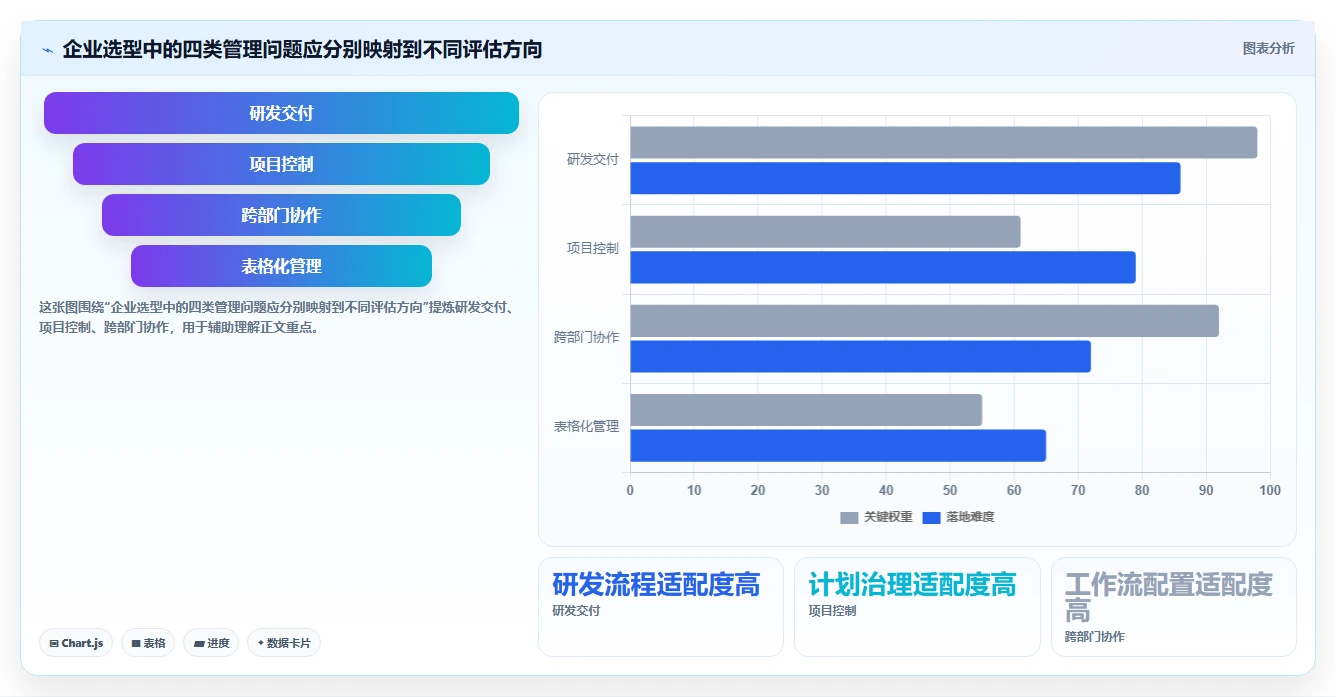Viewport: 1336px width, 697px height.
Task: Click the 数据卡片 tag chip
Action: pos(284,643)
